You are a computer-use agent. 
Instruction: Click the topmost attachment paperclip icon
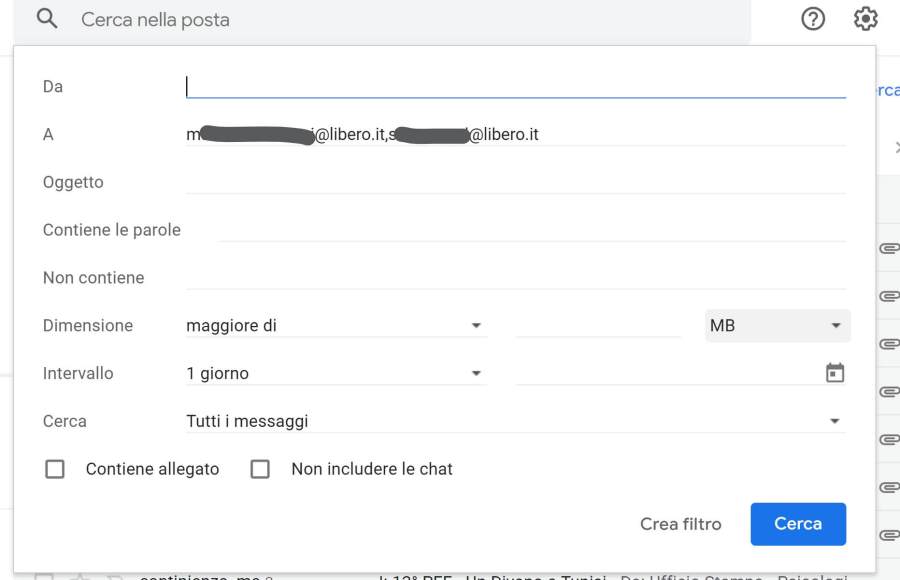tap(888, 248)
